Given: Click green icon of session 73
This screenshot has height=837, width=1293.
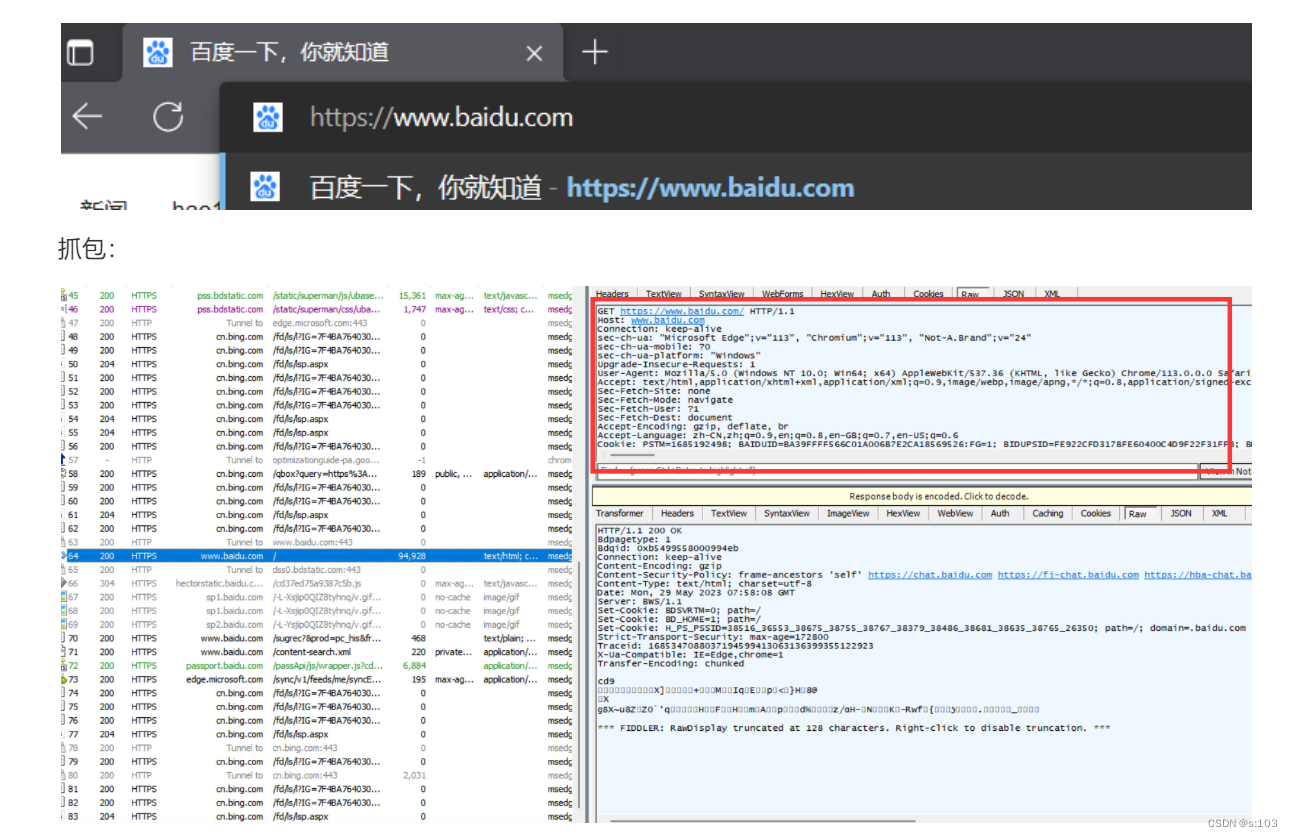Looking at the screenshot, I should (65, 679).
